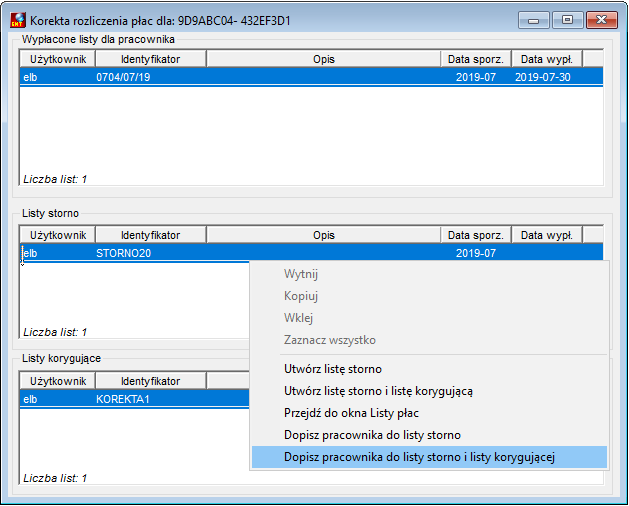Minimize the Korekta rozliczenia płac window
The image size is (629, 506).
point(534,20)
